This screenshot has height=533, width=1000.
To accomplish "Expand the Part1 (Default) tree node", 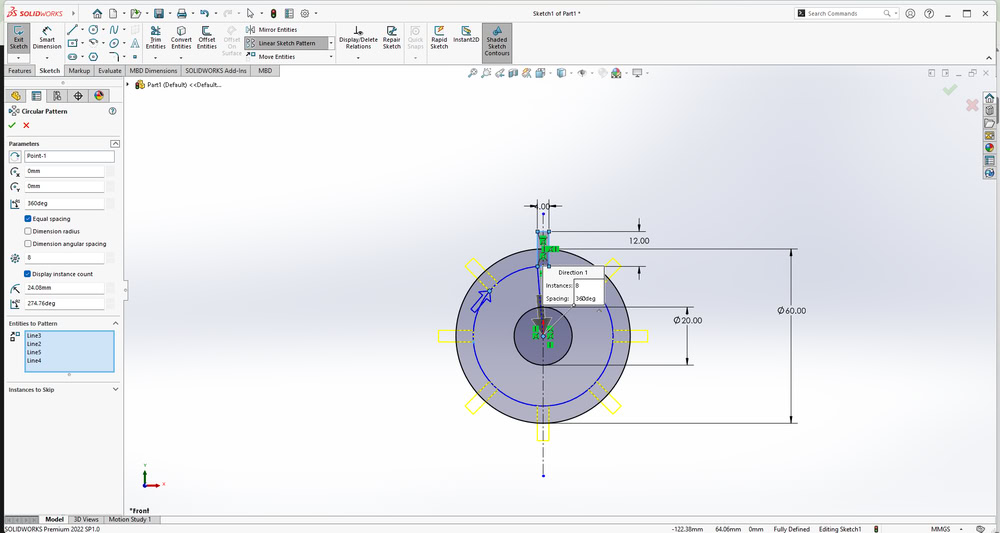I will click(128, 85).
